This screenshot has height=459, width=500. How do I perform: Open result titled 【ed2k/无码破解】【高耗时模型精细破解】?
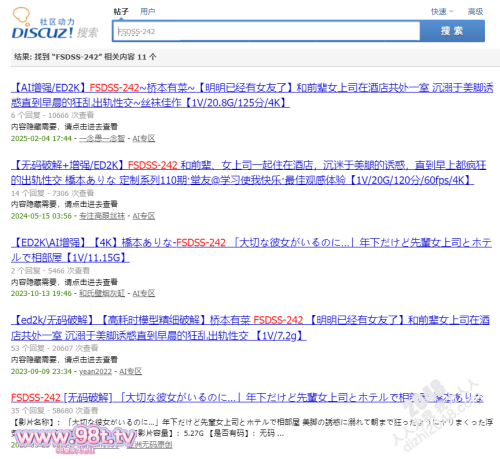[x=250, y=327]
